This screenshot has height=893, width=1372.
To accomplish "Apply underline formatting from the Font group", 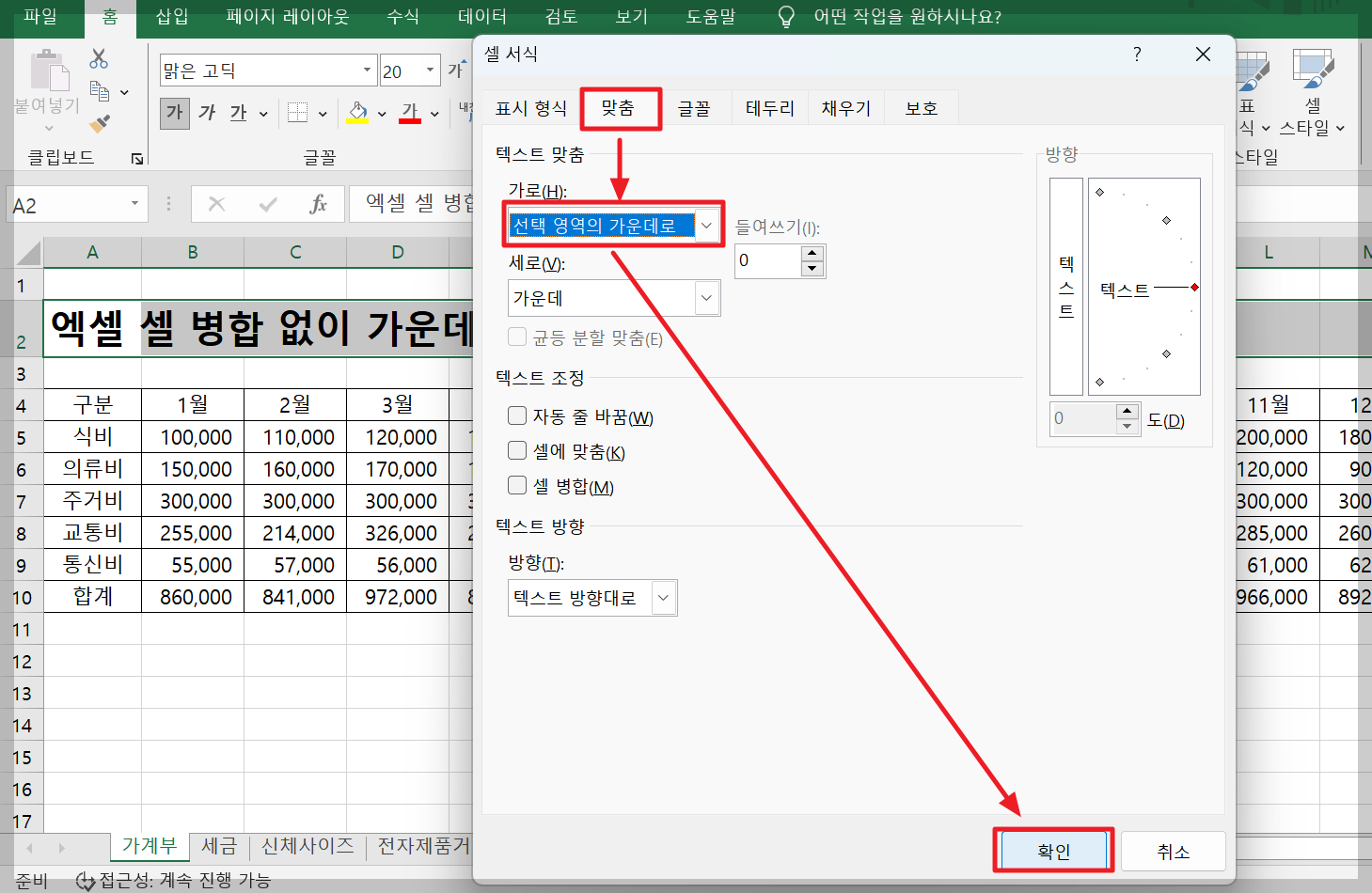I will click(x=239, y=113).
